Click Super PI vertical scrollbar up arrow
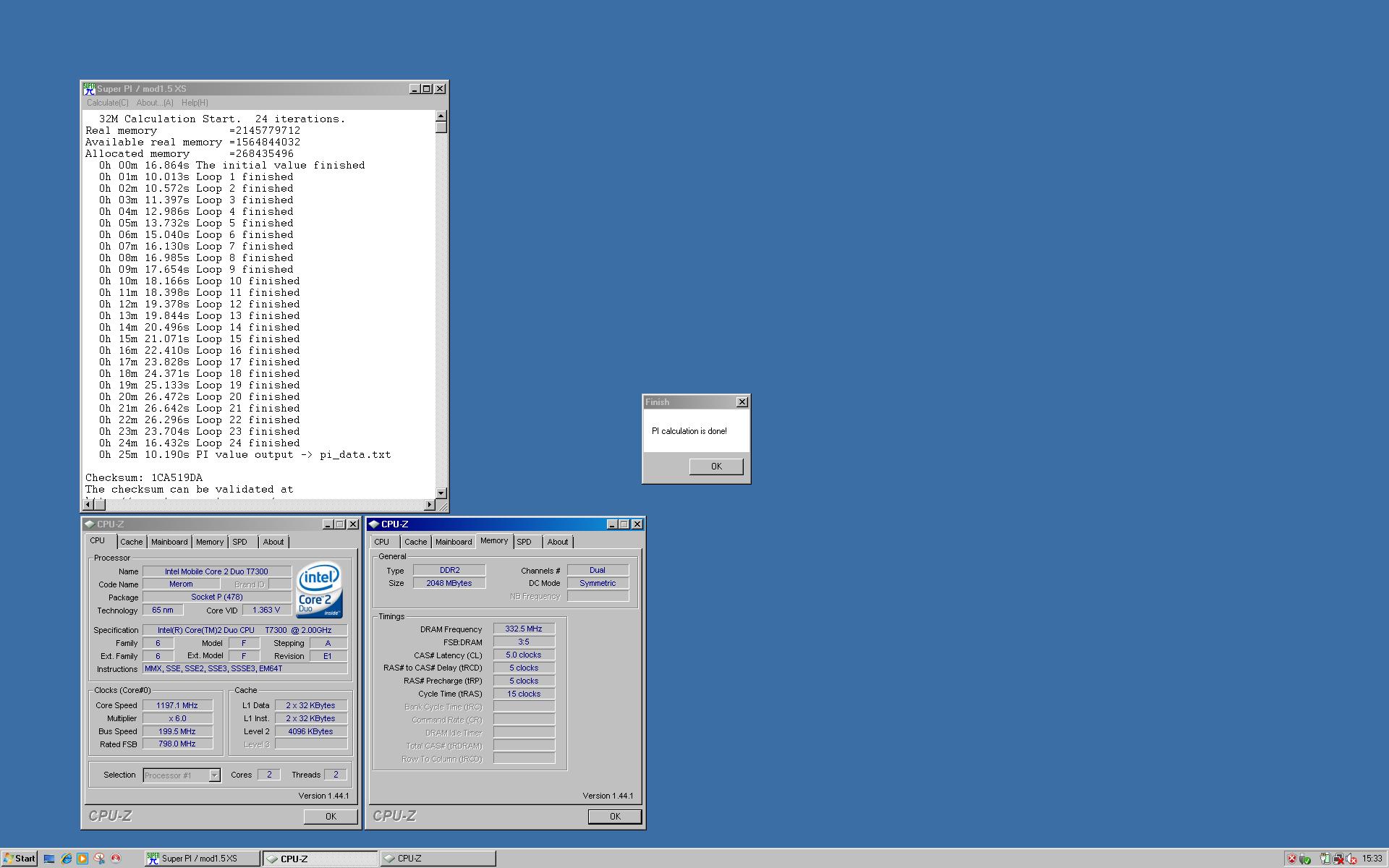 point(441,116)
